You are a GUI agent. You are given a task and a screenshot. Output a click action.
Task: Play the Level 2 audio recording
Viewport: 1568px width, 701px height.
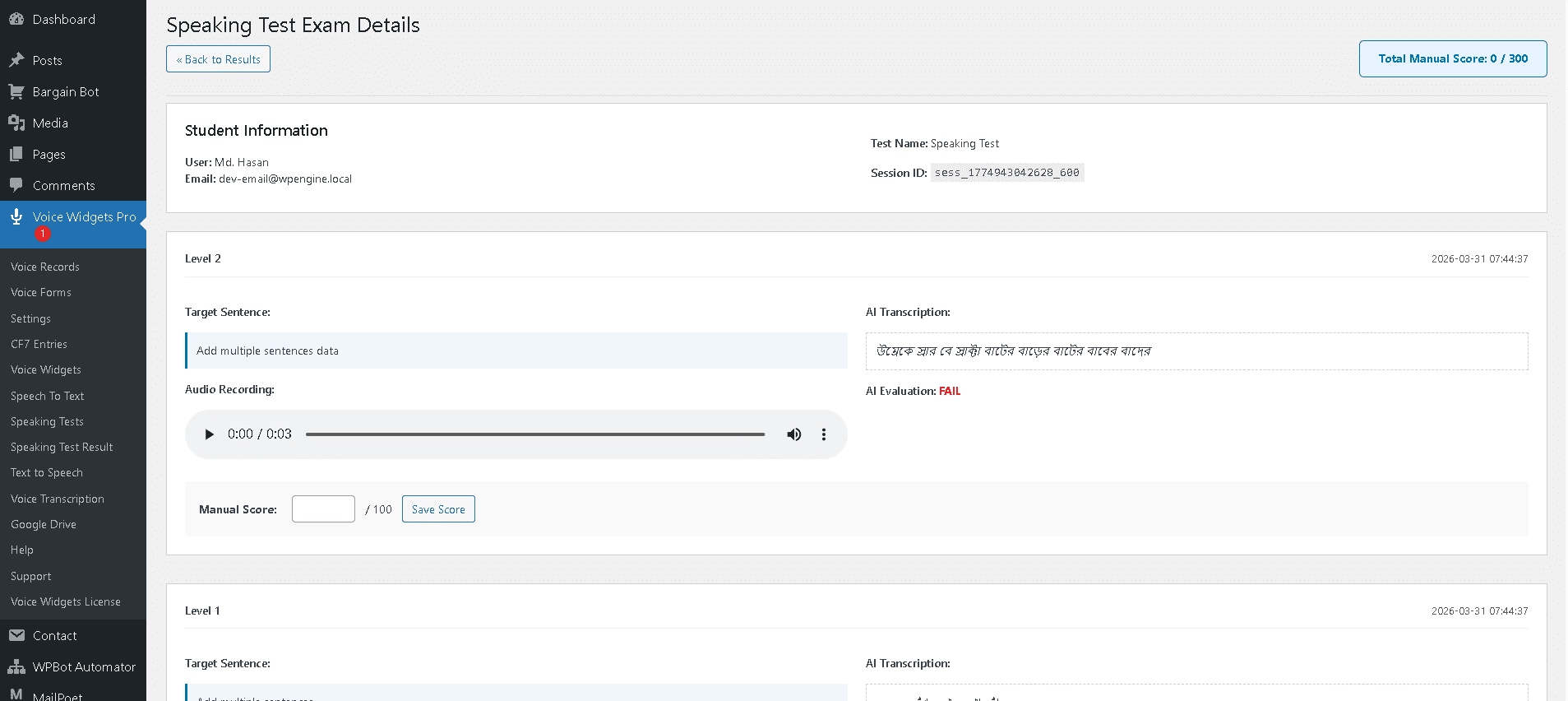tap(209, 434)
